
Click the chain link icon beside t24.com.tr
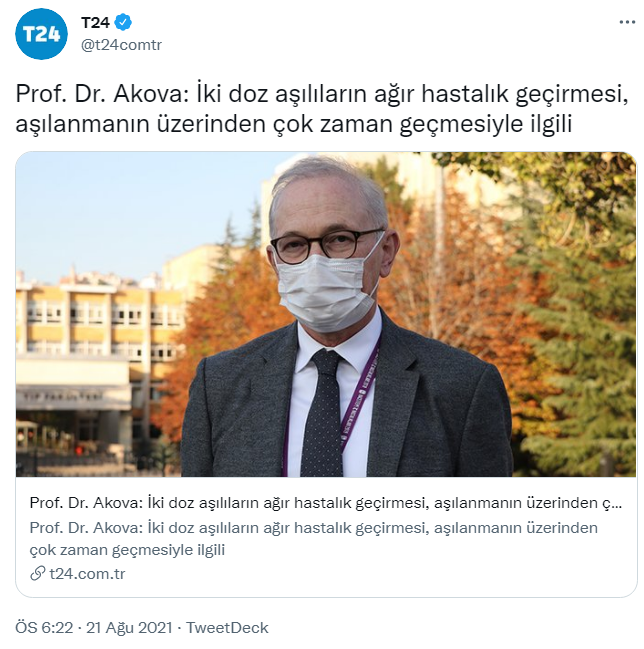point(37,574)
